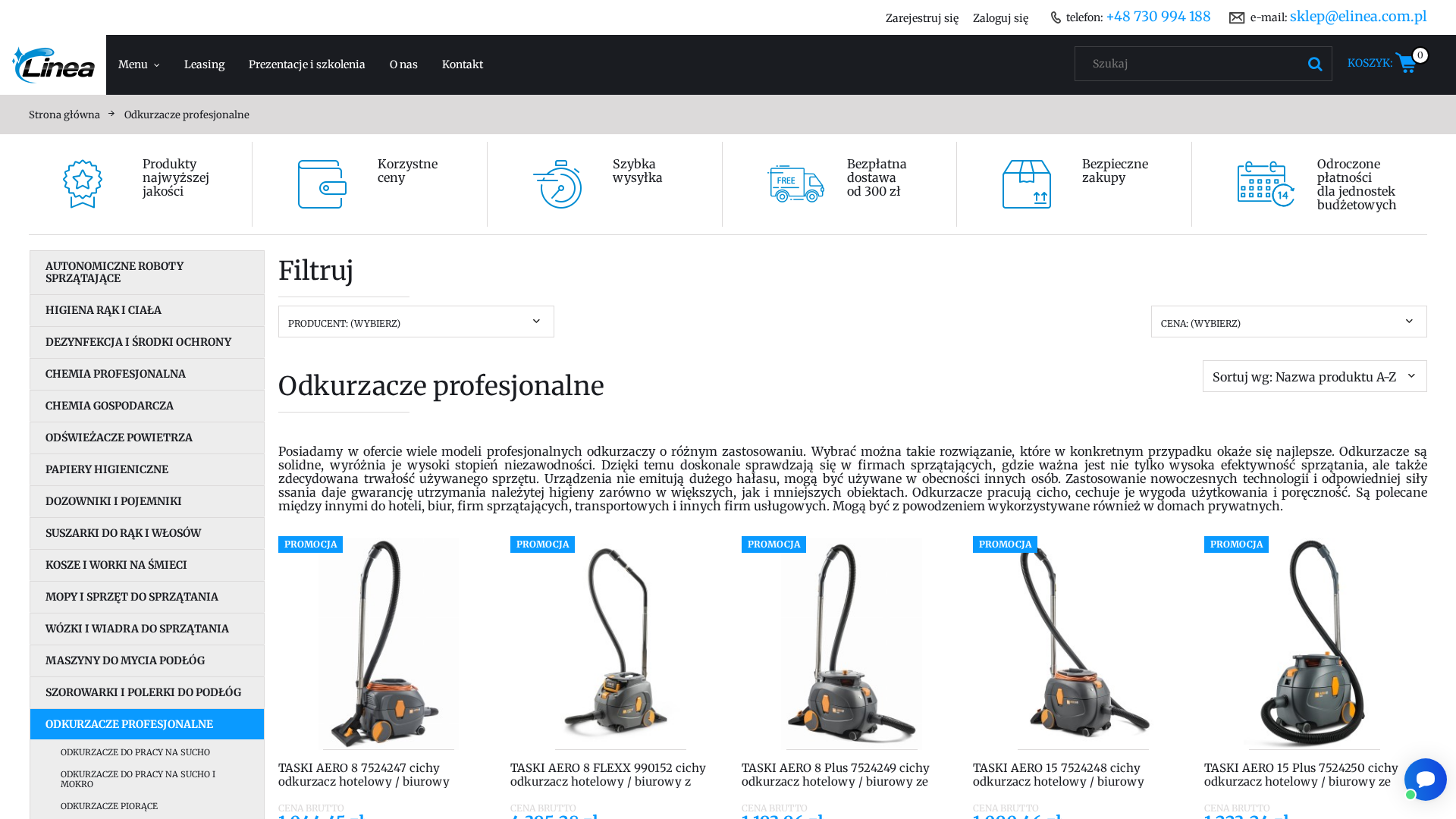Image resolution: width=1456 pixels, height=819 pixels.
Task: Select Maszyny do mycia podłóg category
Action: [147, 661]
